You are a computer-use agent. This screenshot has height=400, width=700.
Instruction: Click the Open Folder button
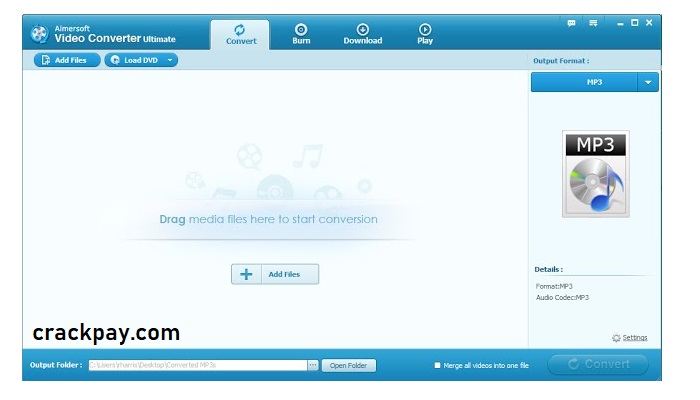click(349, 365)
